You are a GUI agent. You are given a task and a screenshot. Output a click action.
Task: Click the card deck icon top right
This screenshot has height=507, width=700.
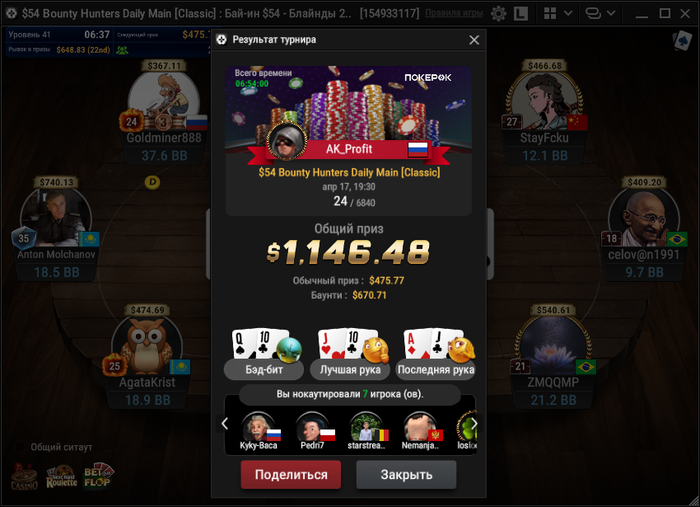[x=682, y=41]
